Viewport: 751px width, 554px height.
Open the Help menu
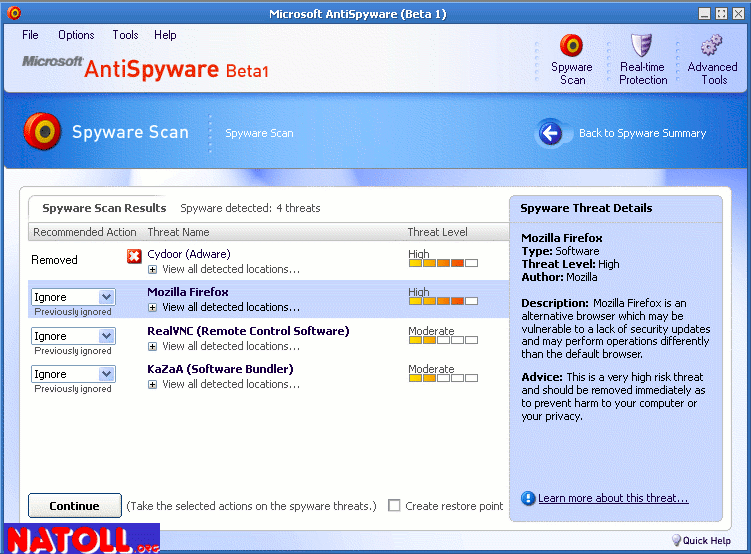(x=165, y=35)
